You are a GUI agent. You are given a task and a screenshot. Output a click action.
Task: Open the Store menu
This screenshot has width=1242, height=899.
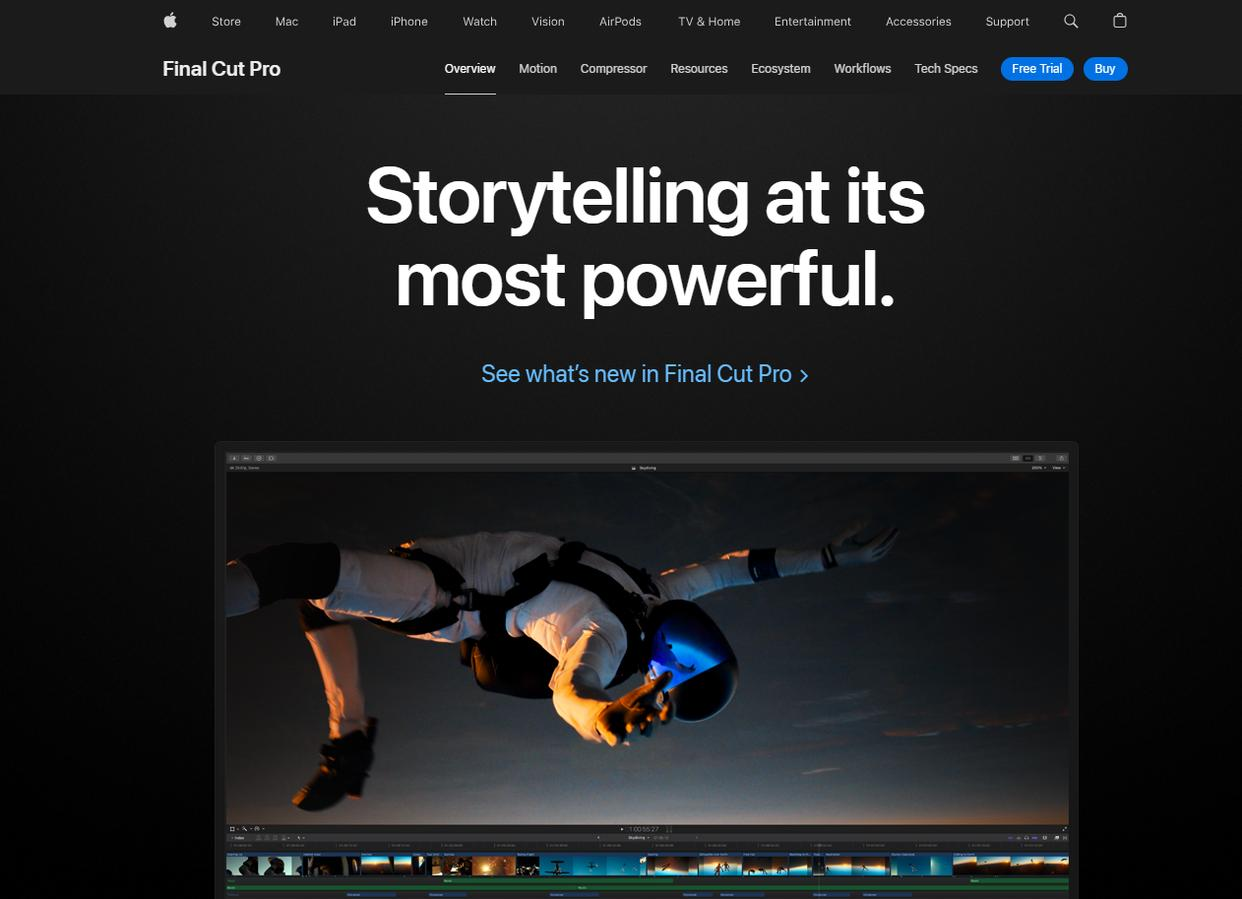pos(226,21)
